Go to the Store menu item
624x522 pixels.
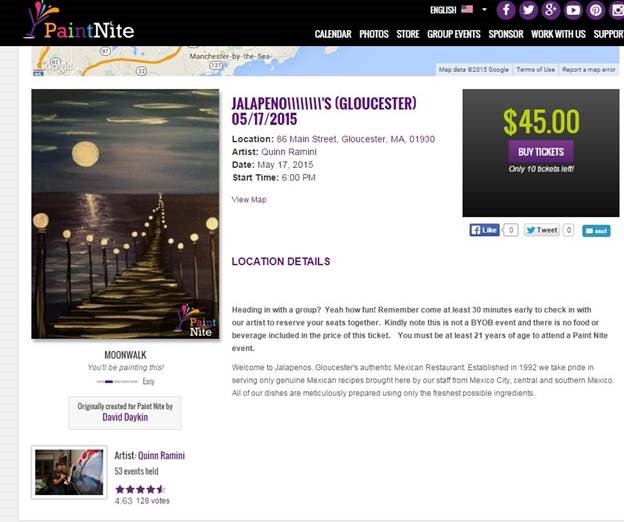click(408, 34)
